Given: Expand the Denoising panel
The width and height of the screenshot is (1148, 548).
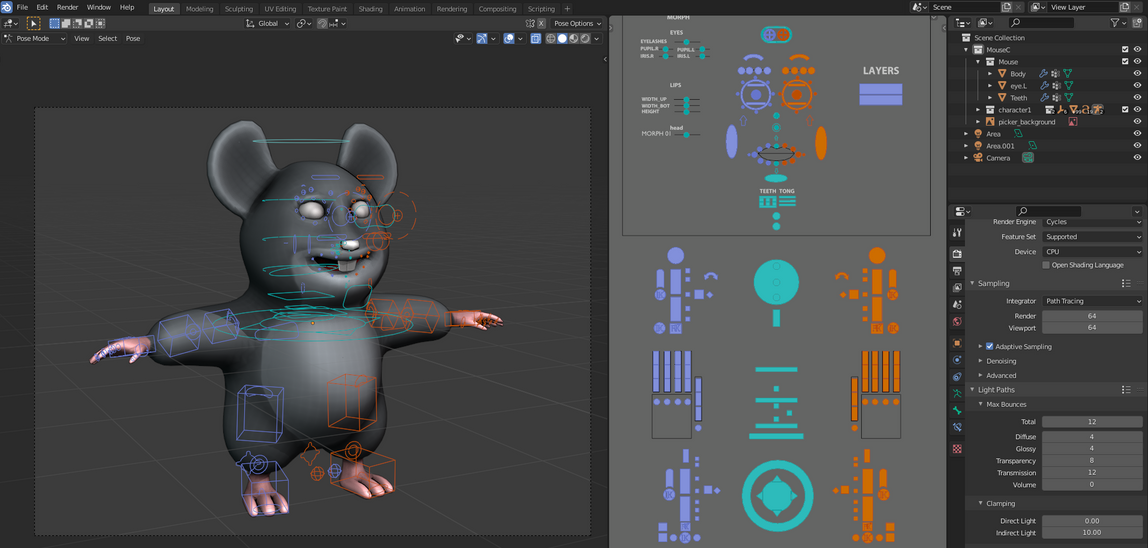Looking at the screenshot, I should click(1000, 361).
